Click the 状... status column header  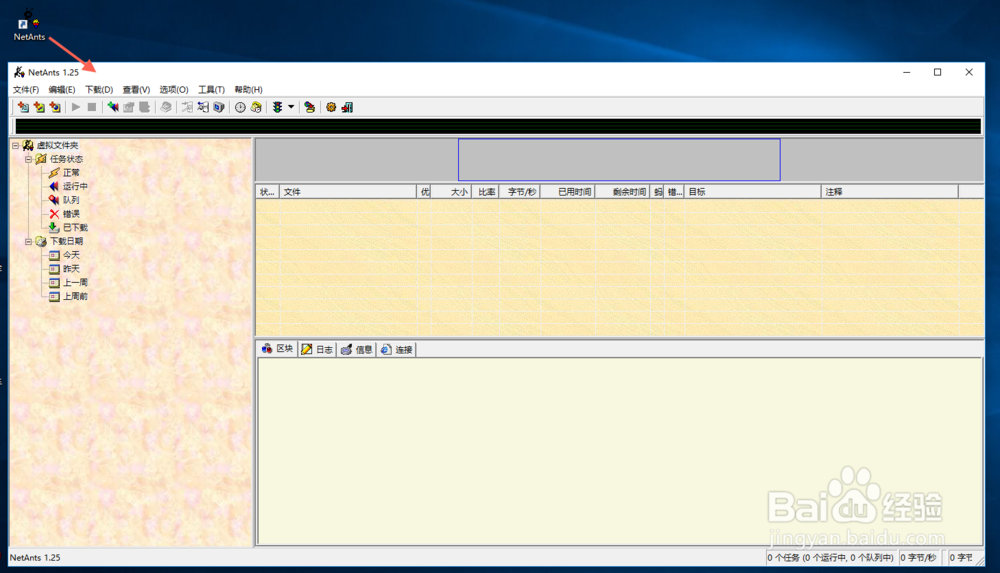click(267, 191)
